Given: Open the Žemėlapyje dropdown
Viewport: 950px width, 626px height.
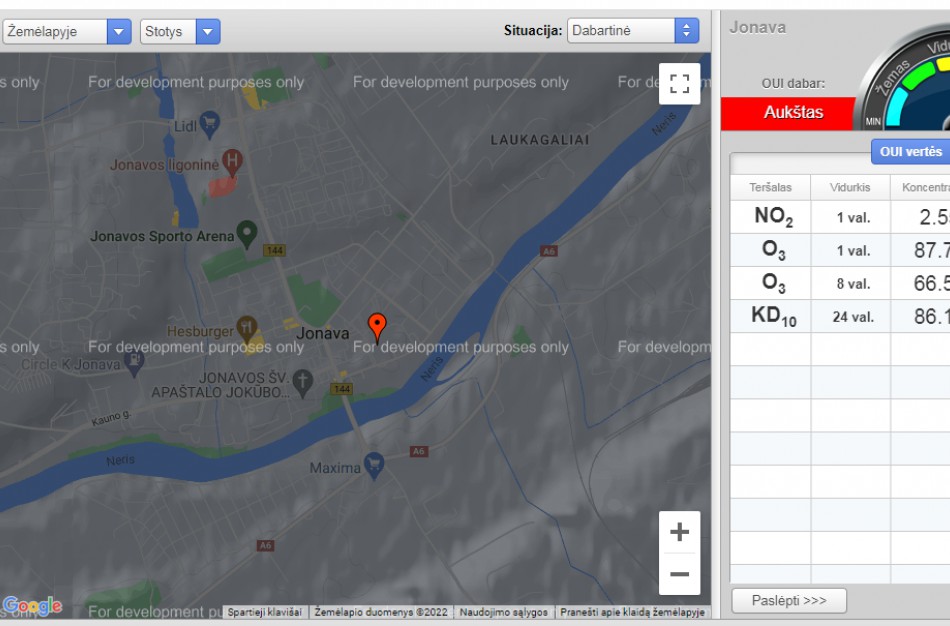Looking at the screenshot, I should tap(67, 31).
